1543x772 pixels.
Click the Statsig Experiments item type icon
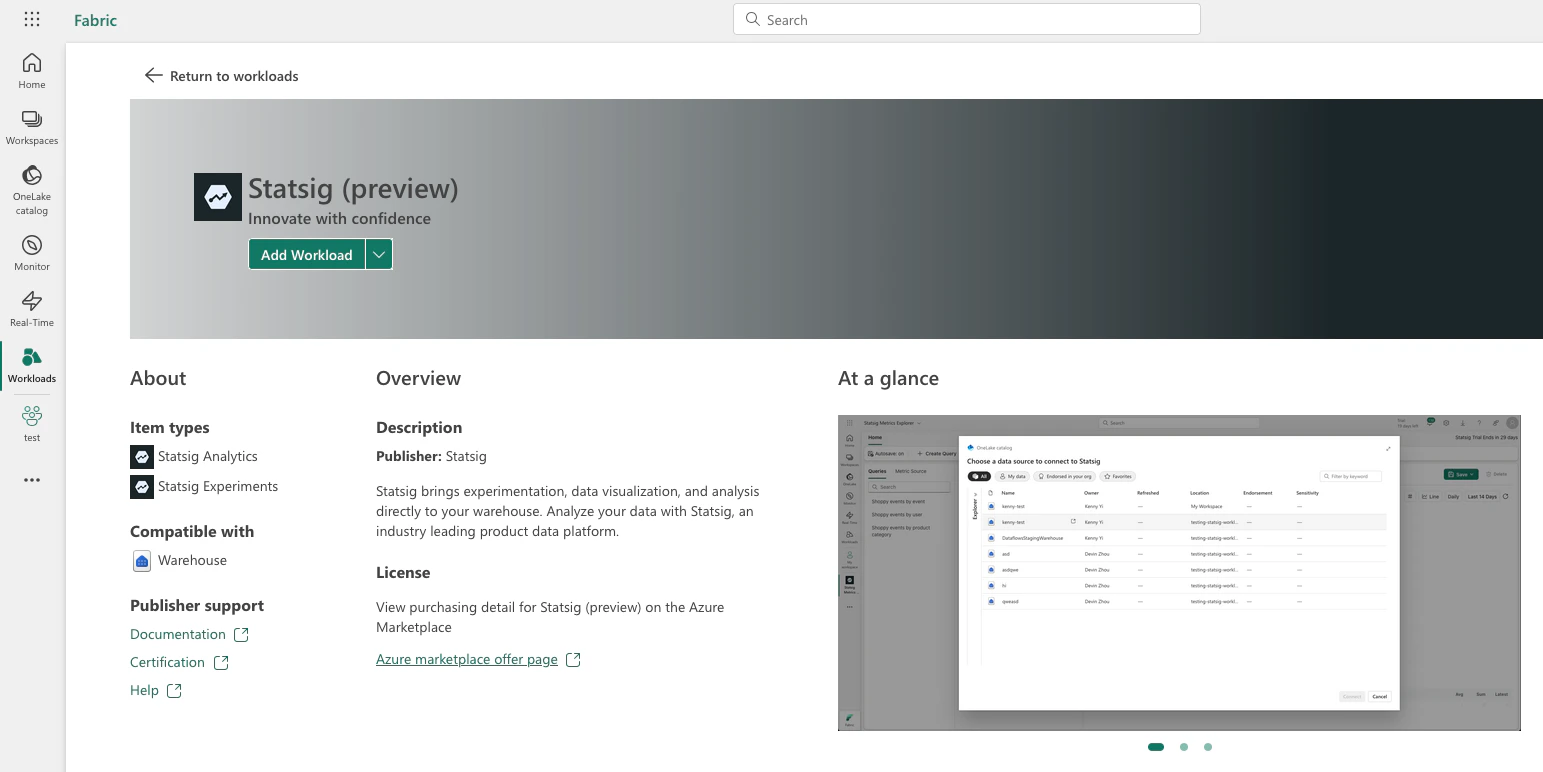(141, 486)
